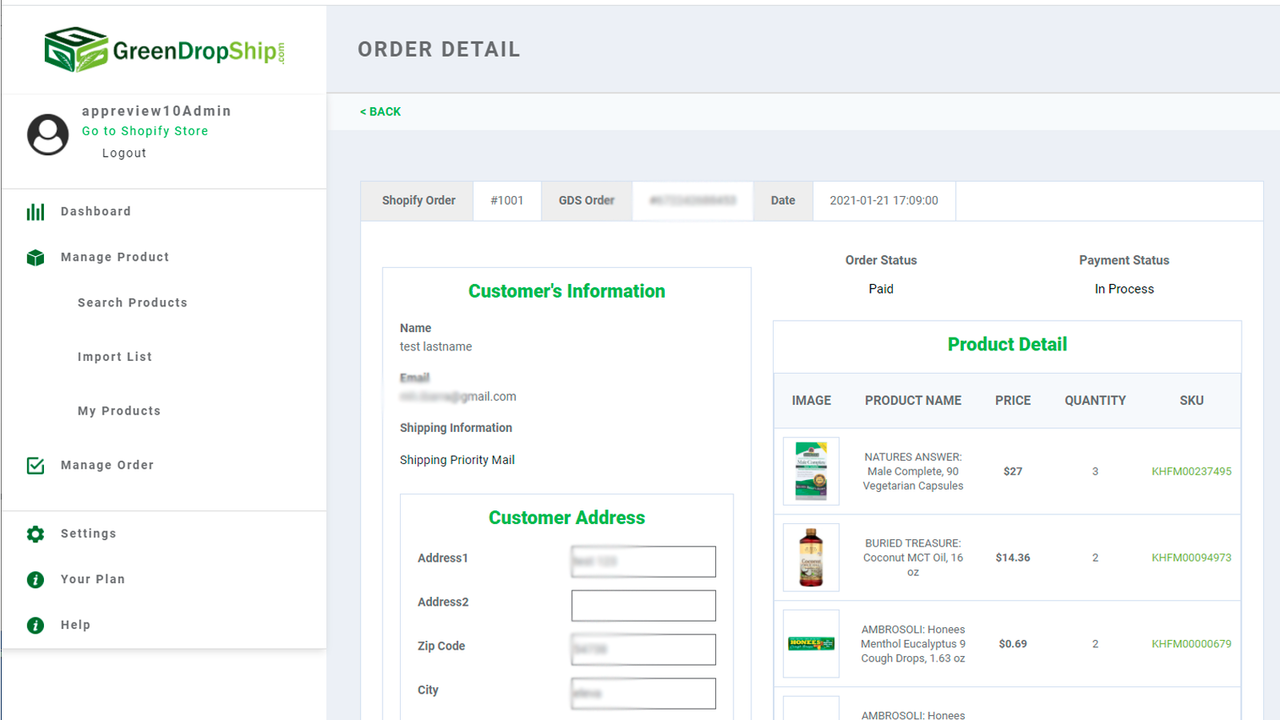Image resolution: width=1280 pixels, height=720 pixels.
Task: Click the BACK link above the order
Action: point(380,111)
